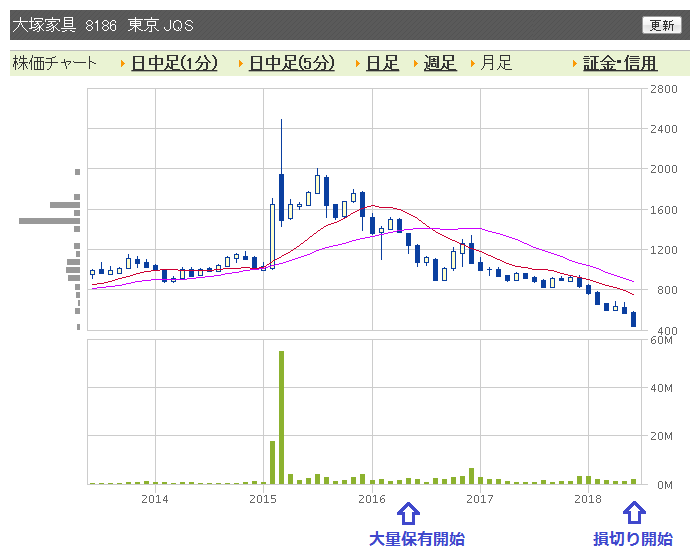This screenshot has height=560, width=697.
Task: Click the 20M volume axis label
Action: click(661, 436)
